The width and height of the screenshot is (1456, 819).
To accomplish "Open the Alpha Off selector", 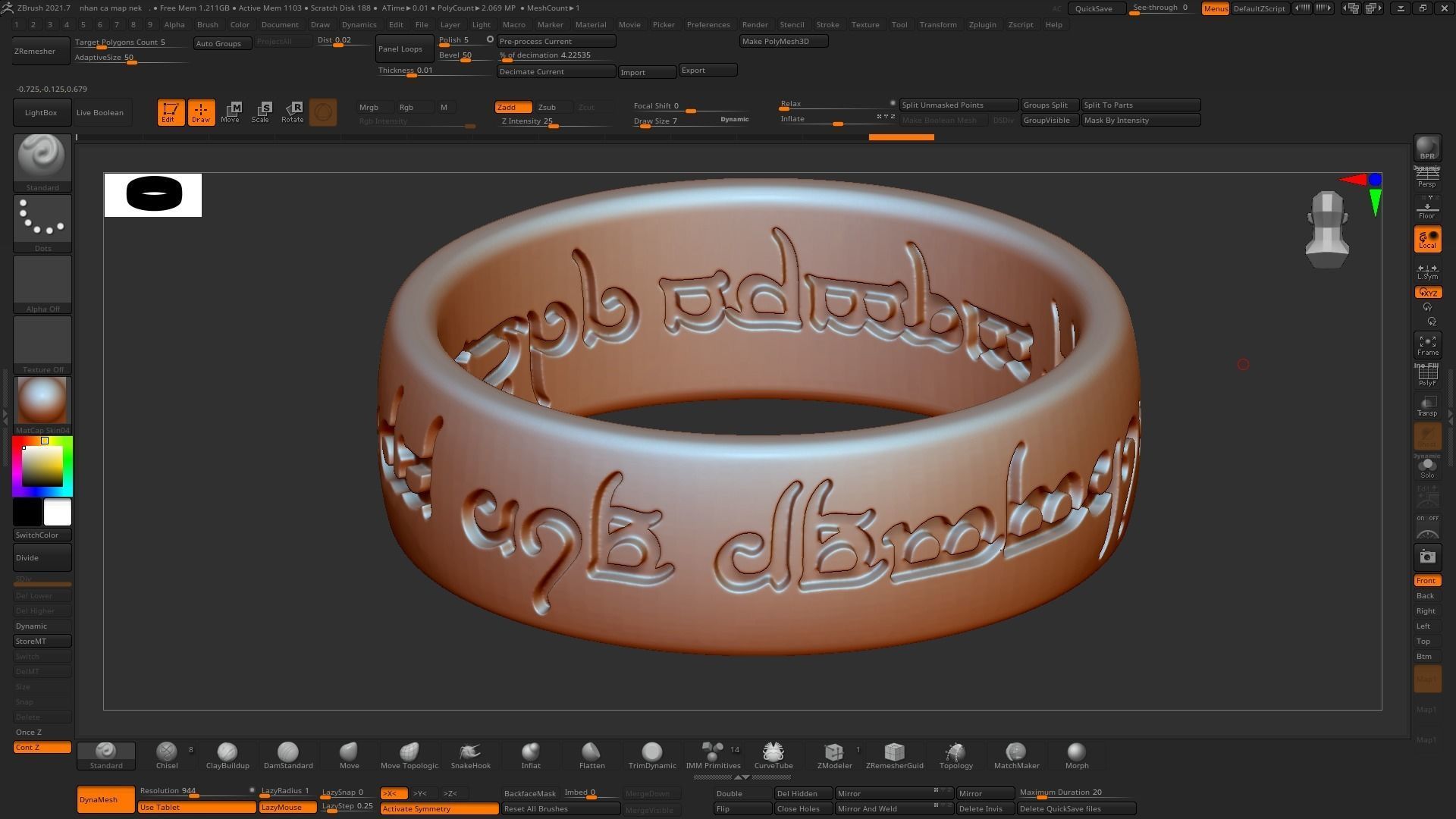I will [x=42, y=284].
